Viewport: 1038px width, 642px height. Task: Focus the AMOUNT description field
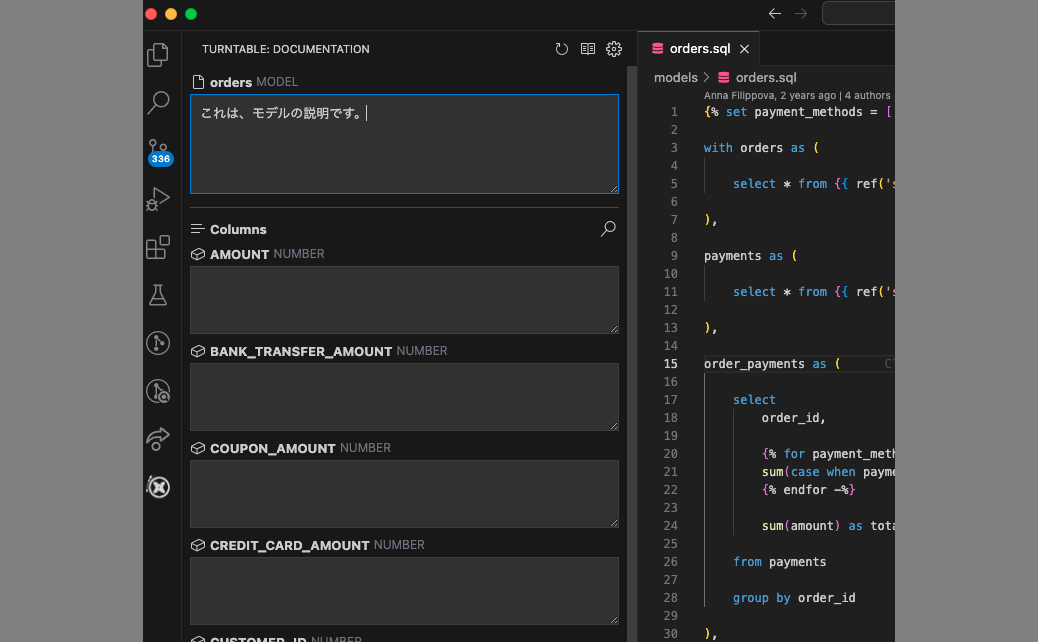coord(404,300)
